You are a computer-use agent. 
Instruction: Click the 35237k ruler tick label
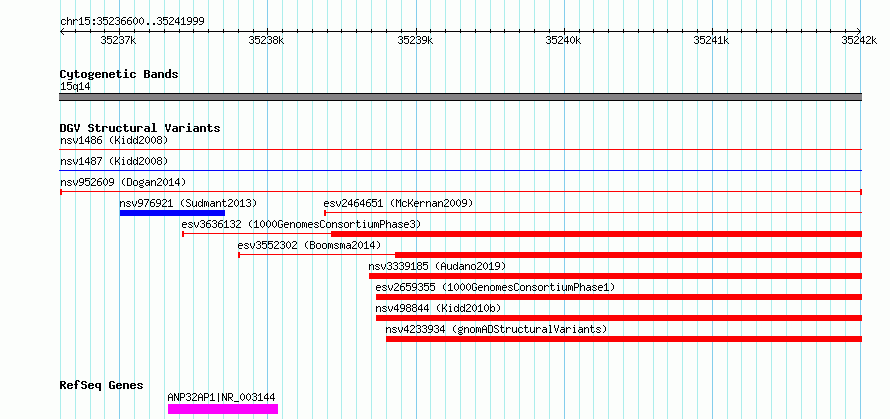click(x=118, y=40)
